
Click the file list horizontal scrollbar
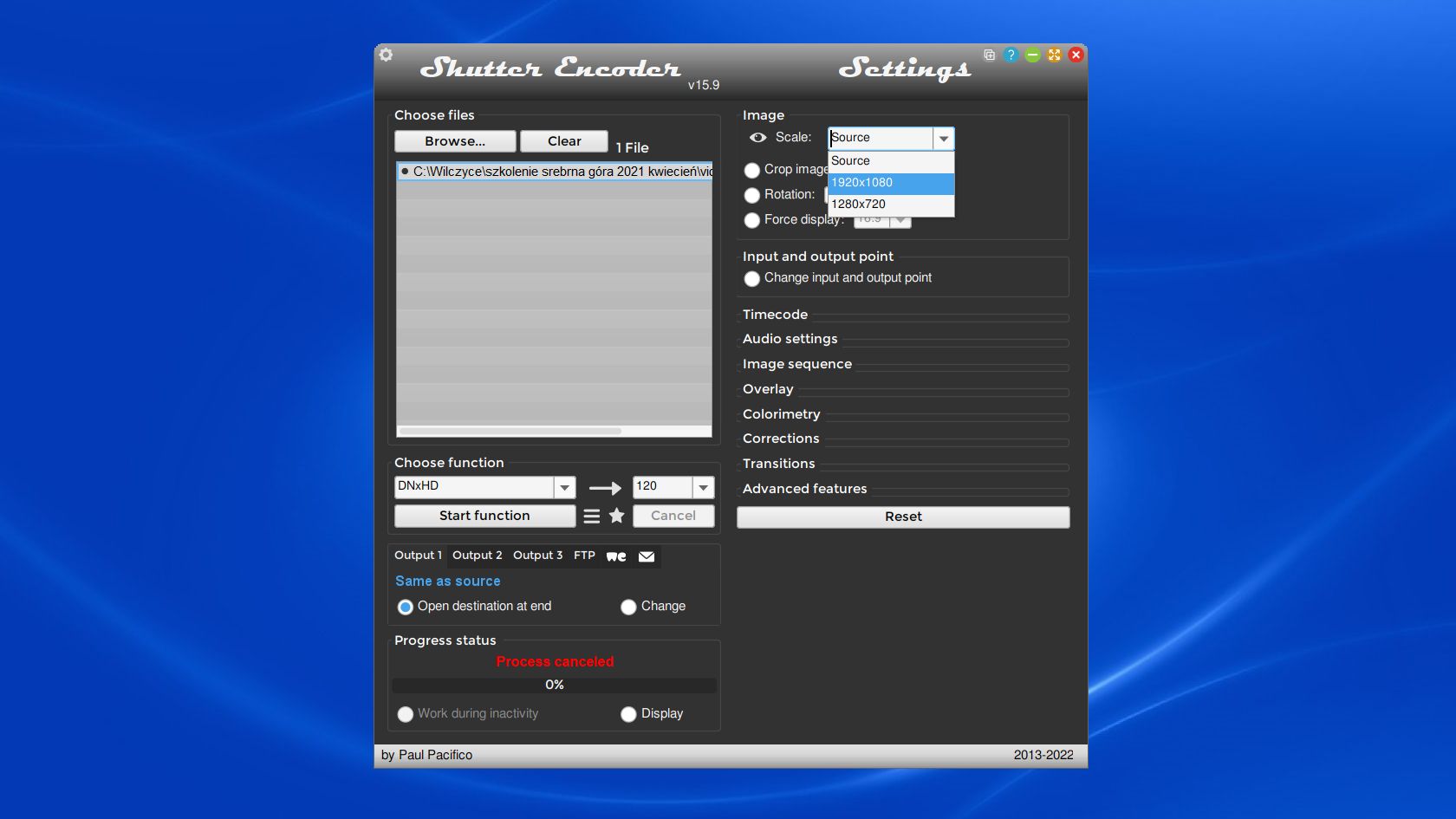pyautogui.click(x=510, y=431)
